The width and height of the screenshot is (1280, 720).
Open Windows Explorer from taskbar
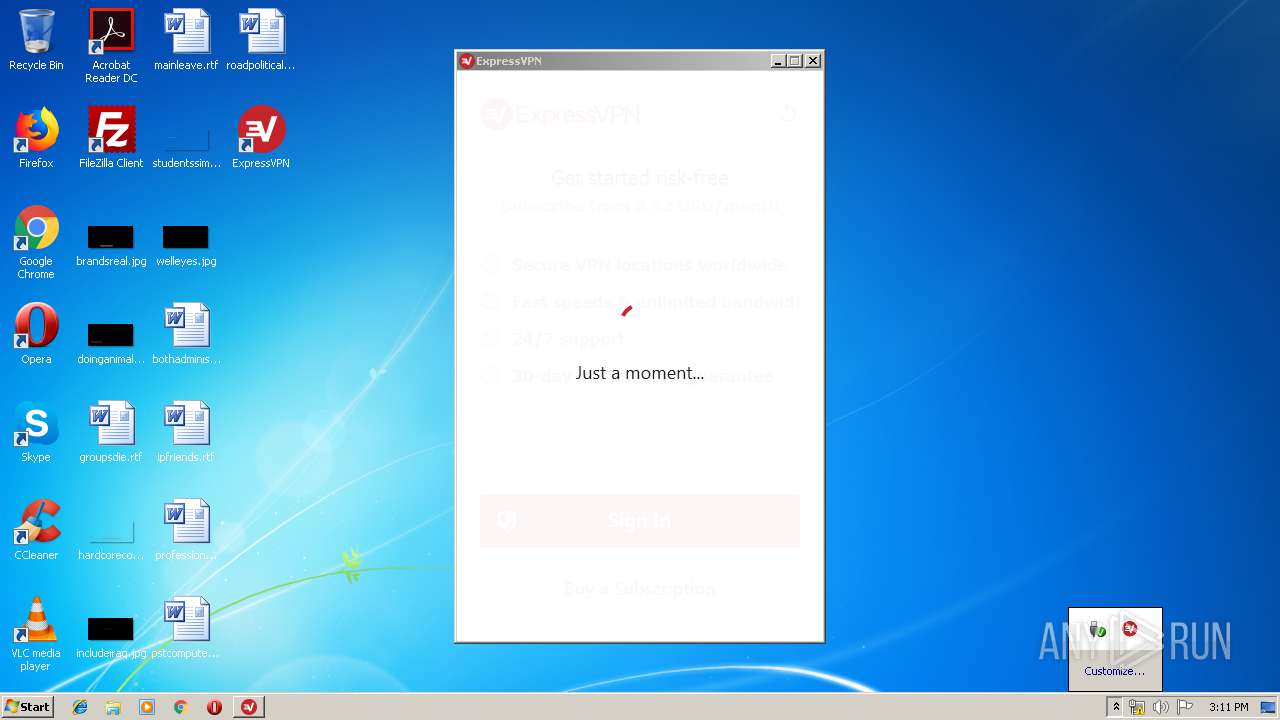[113, 707]
